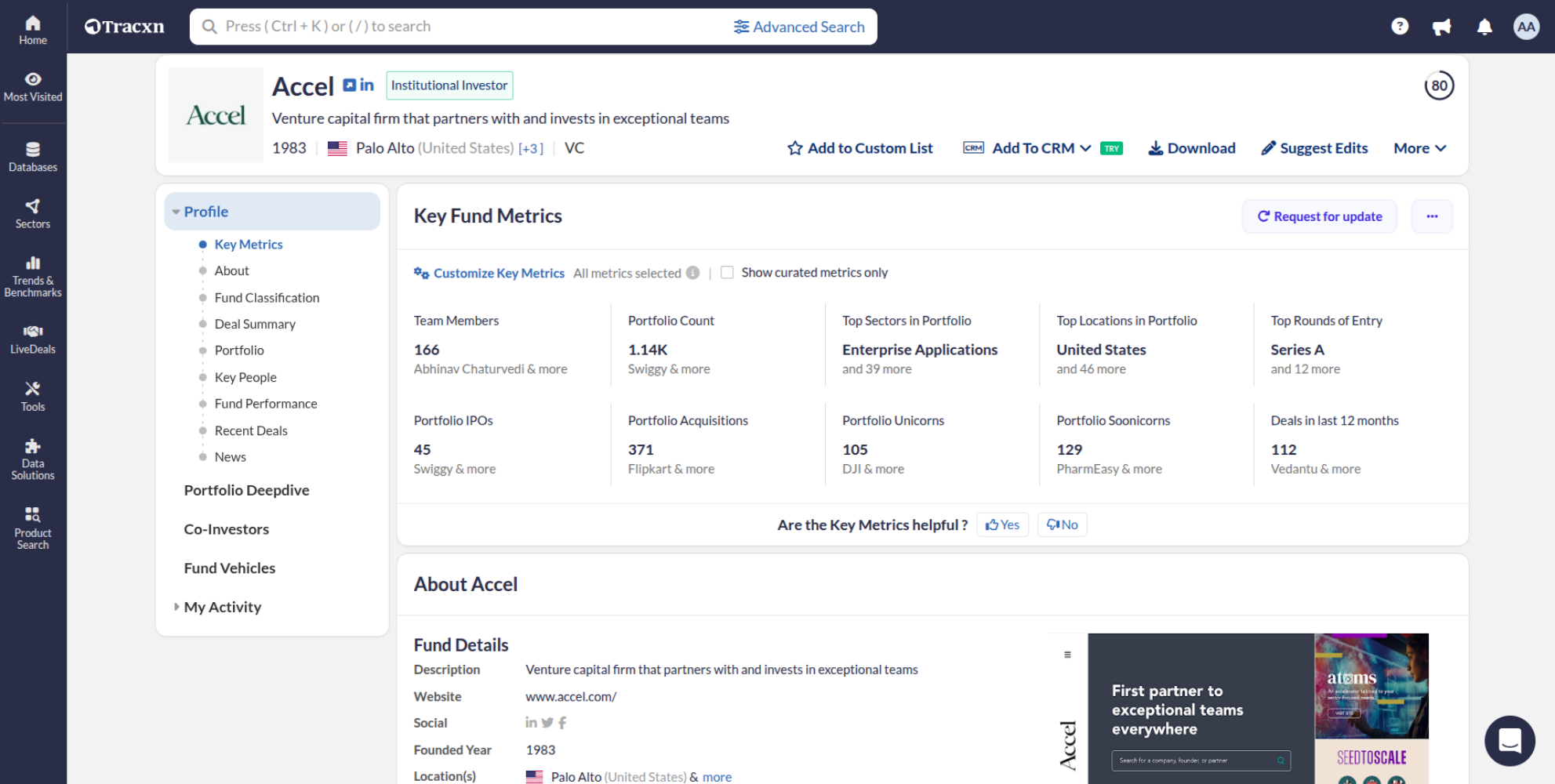Give a thumbs up on Key Metrics helpfulness
Viewport: 1555px width, 784px height.
pos(1001,524)
